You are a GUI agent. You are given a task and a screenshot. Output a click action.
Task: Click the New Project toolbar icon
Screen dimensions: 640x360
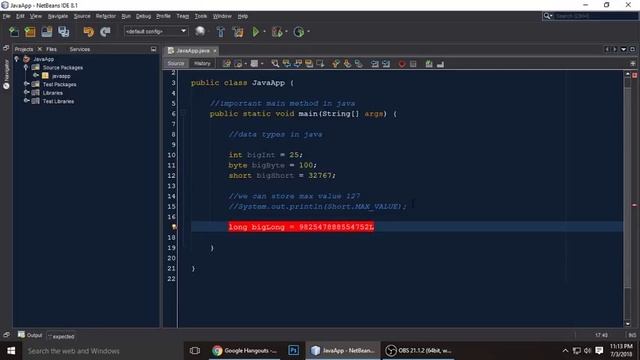pyautogui.click(x=30, y=32)
